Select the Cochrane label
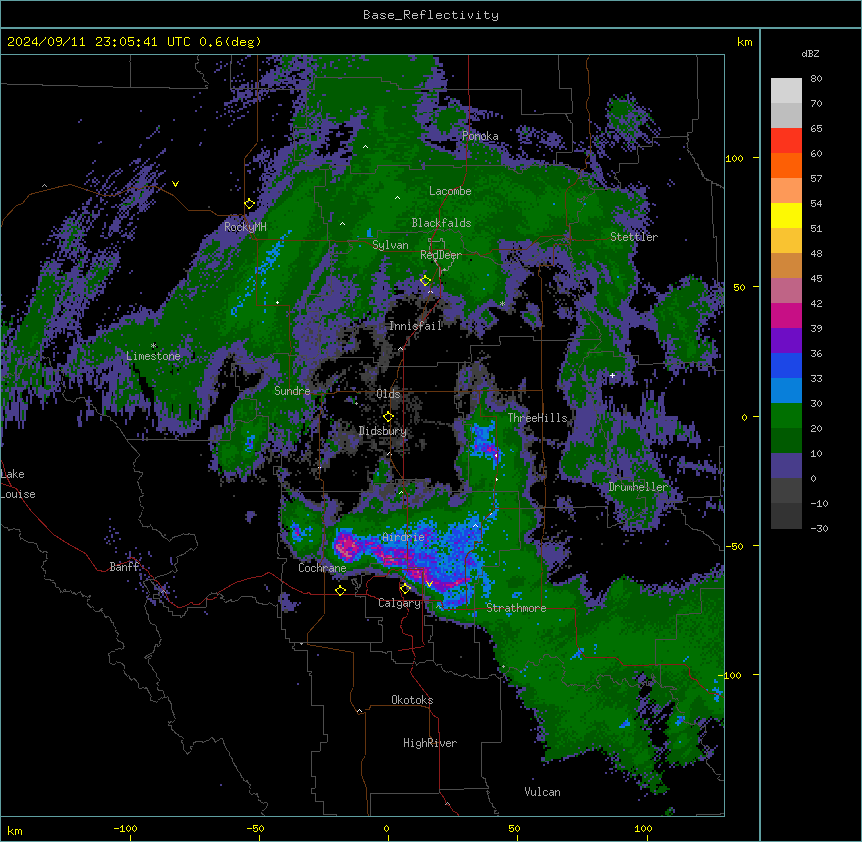 [x=322, y=568]
